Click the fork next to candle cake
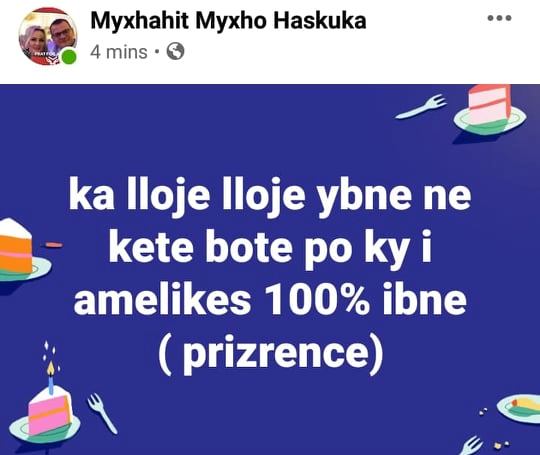This screenshot has width=540, height=455. click(102, 413)
